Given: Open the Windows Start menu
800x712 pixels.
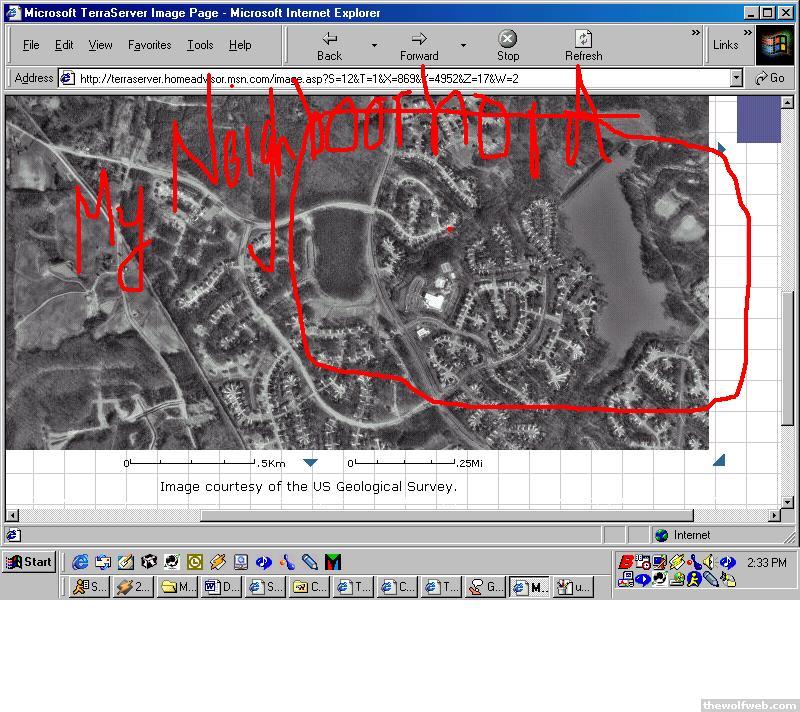Looking at the screenshot, I should (x=29, y=562).
